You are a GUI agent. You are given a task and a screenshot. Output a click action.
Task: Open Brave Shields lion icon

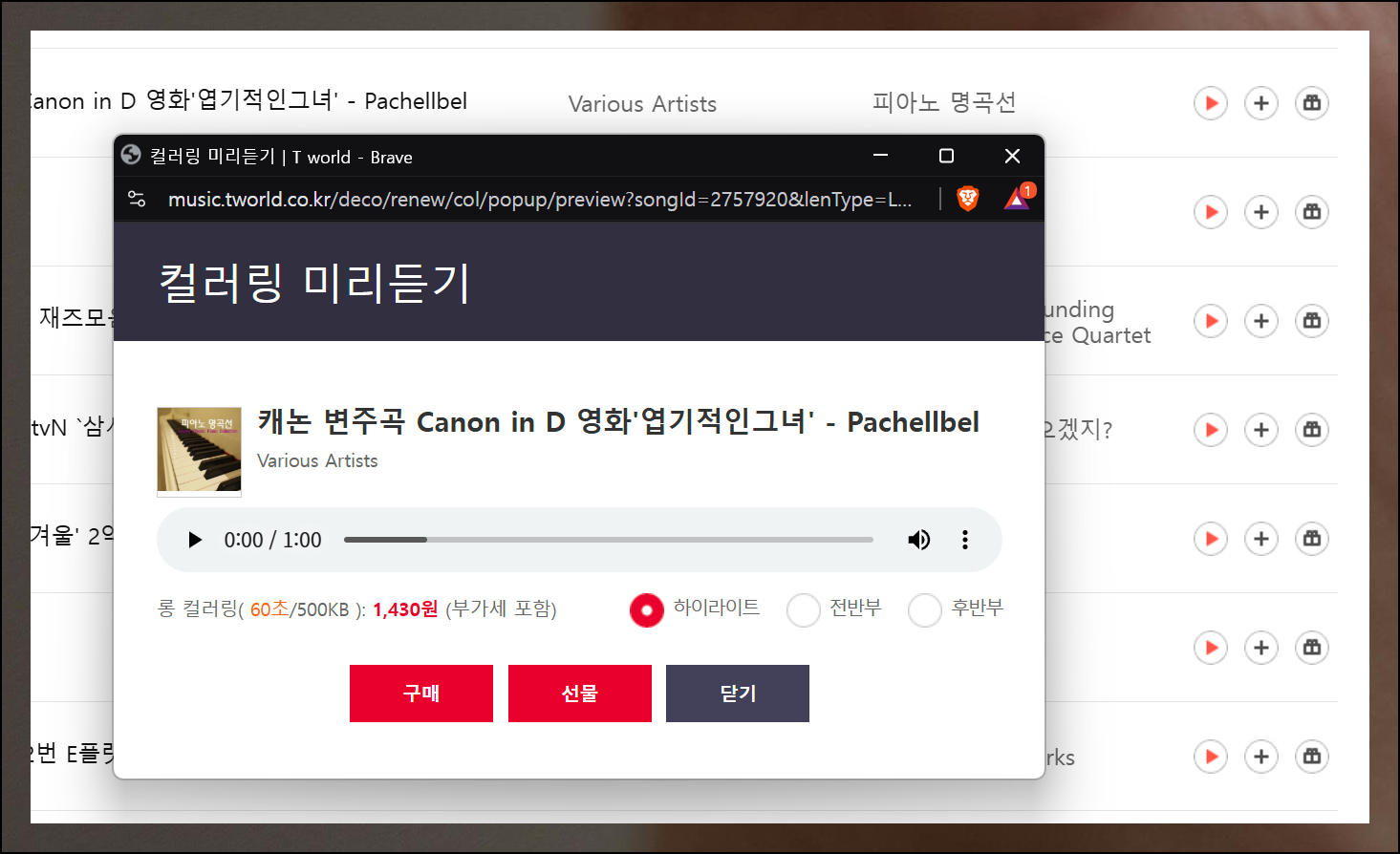(x=968, y=198)
